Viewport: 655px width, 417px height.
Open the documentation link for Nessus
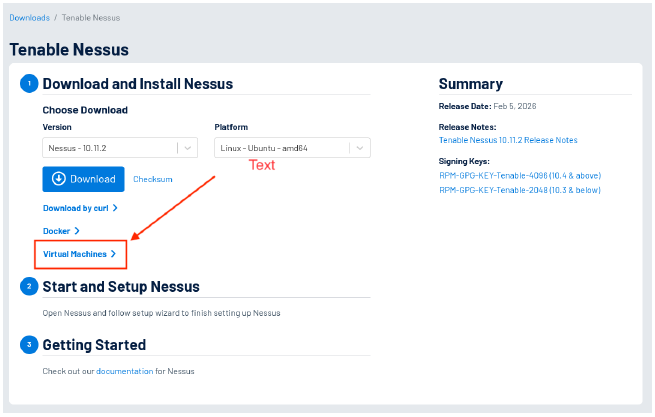pyautogui.click(x=124, y=371)
